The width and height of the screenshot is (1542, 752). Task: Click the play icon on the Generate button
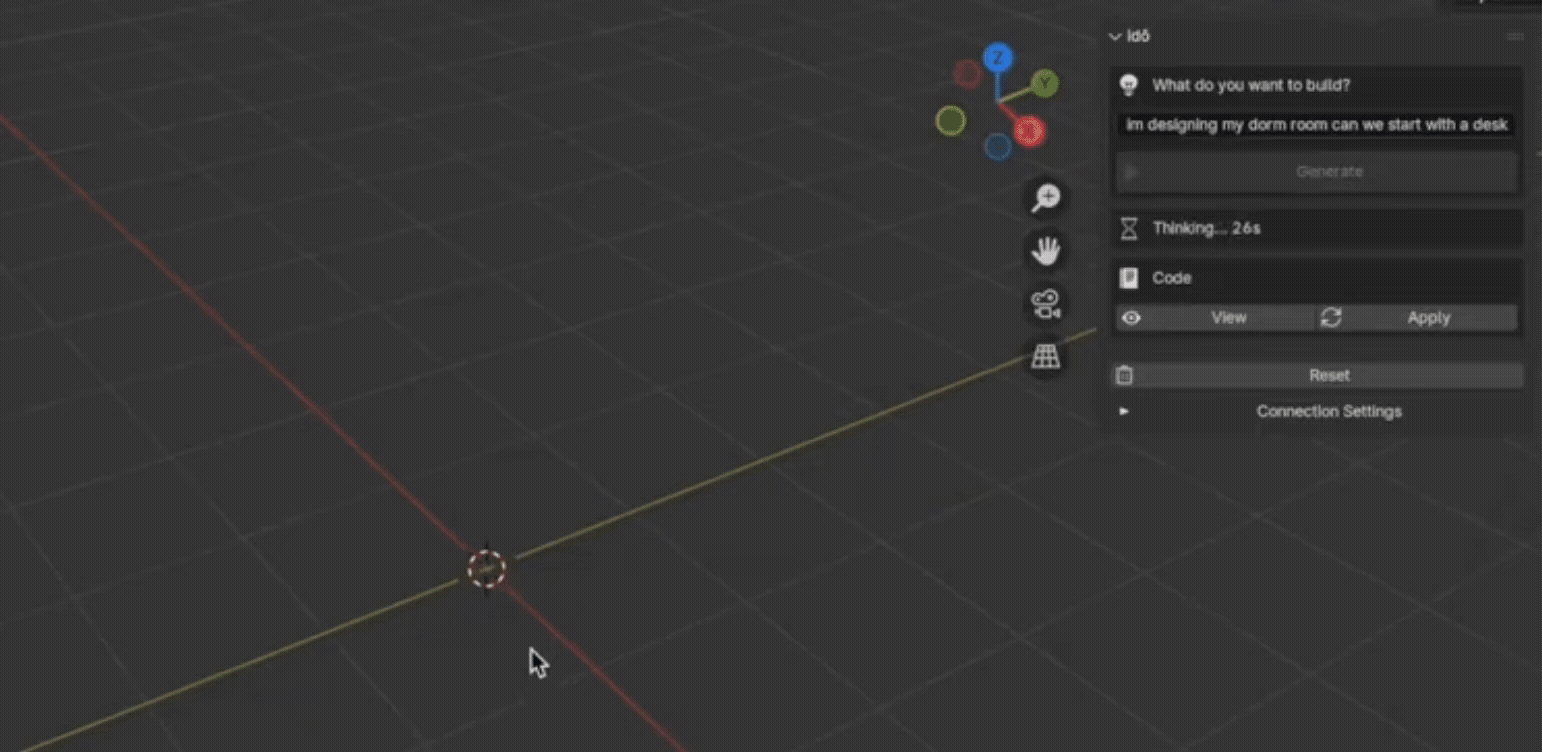click(1131, 172)
